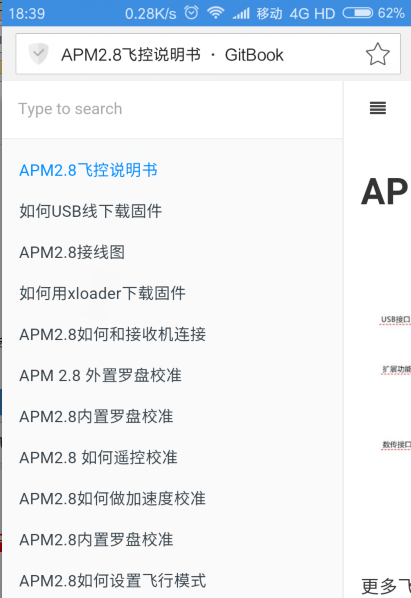
Task: Open APM2.8如何和接收机连接 chapter
Action: point(113,334)
